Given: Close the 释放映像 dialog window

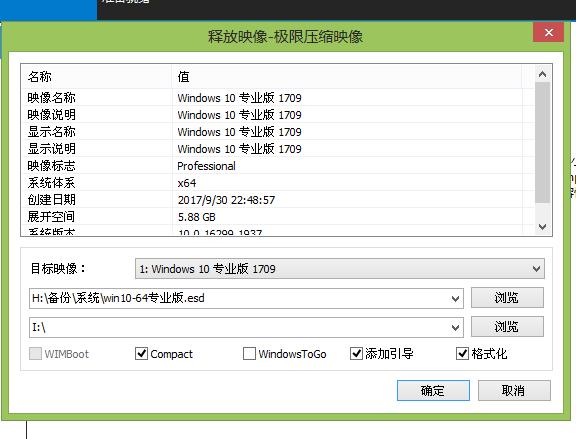Looking at the screenshot, I should (x=548, y=32).
